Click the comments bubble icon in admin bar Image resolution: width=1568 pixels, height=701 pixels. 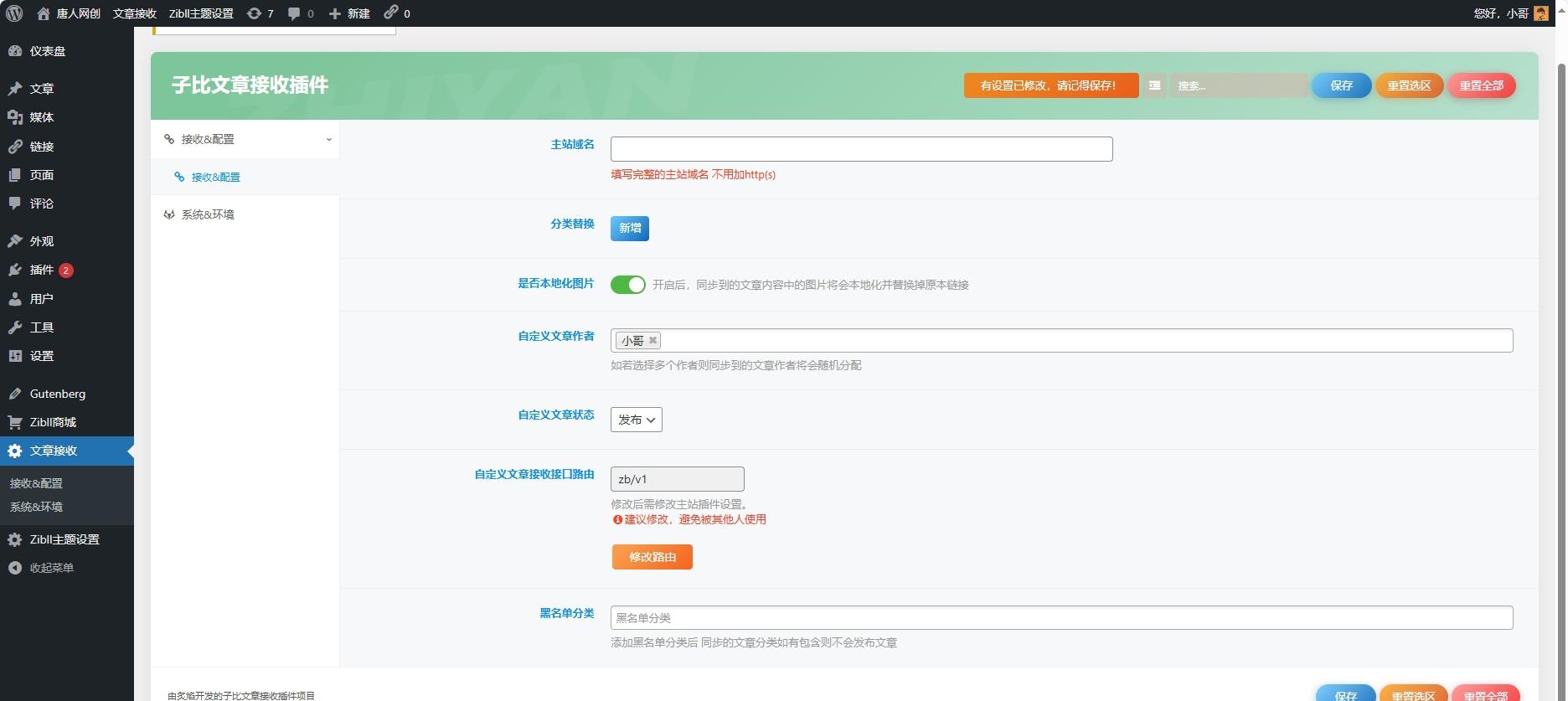[x=300, y=13]
